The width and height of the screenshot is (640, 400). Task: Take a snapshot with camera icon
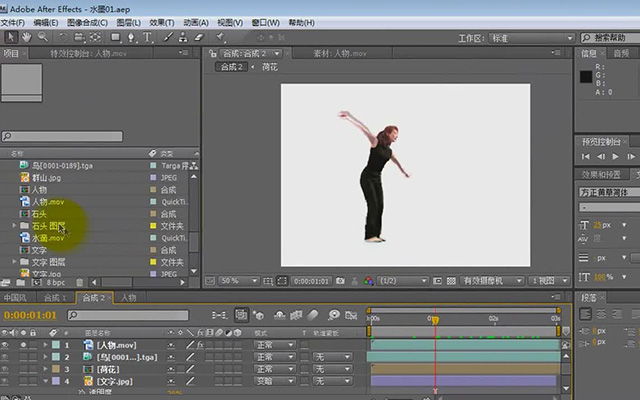340,281
